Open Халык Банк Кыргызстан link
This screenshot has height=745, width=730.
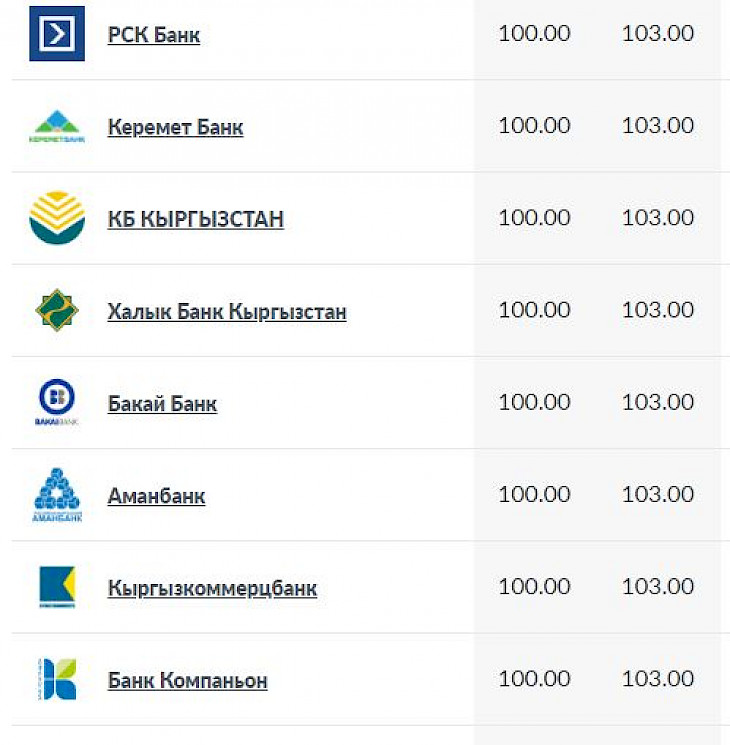pyautogui.click(x=227, y=311)
